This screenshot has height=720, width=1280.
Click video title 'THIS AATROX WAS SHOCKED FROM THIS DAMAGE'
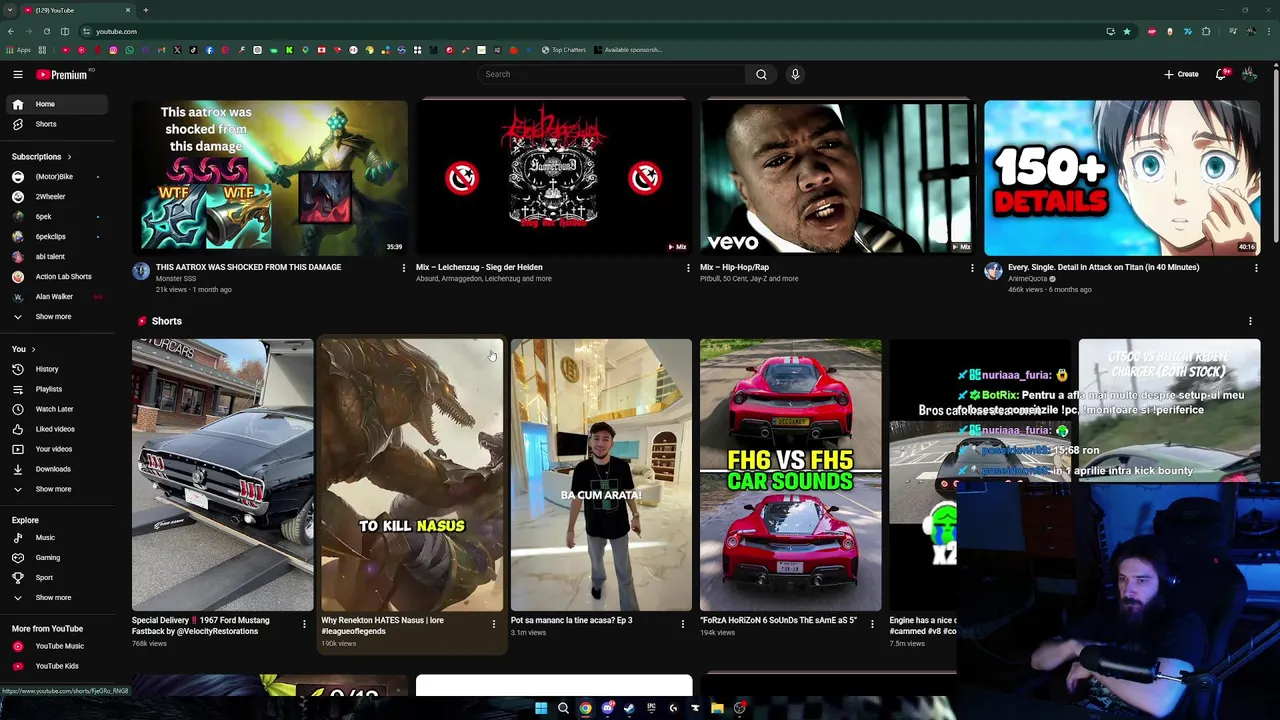(x=248, y=267)
